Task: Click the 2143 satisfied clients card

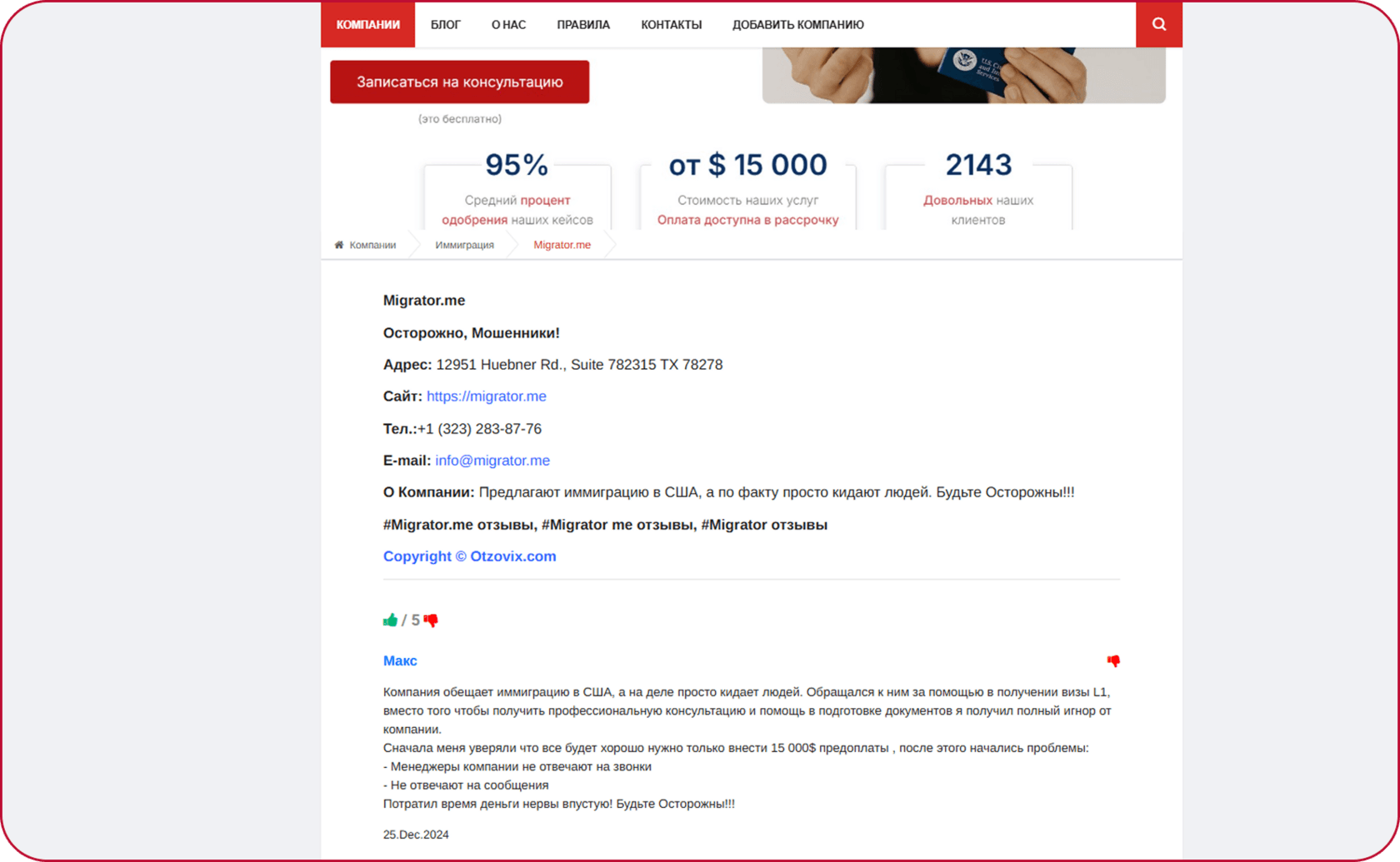Action: (978, 189)
